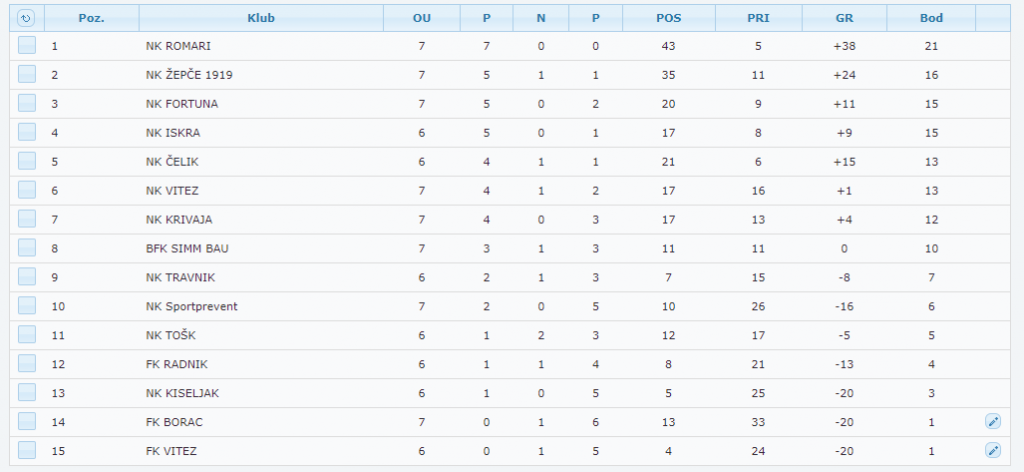Sort by the PRI column header
The height and width of the screenshot is (472, 1024).
(x=758, y=18)
